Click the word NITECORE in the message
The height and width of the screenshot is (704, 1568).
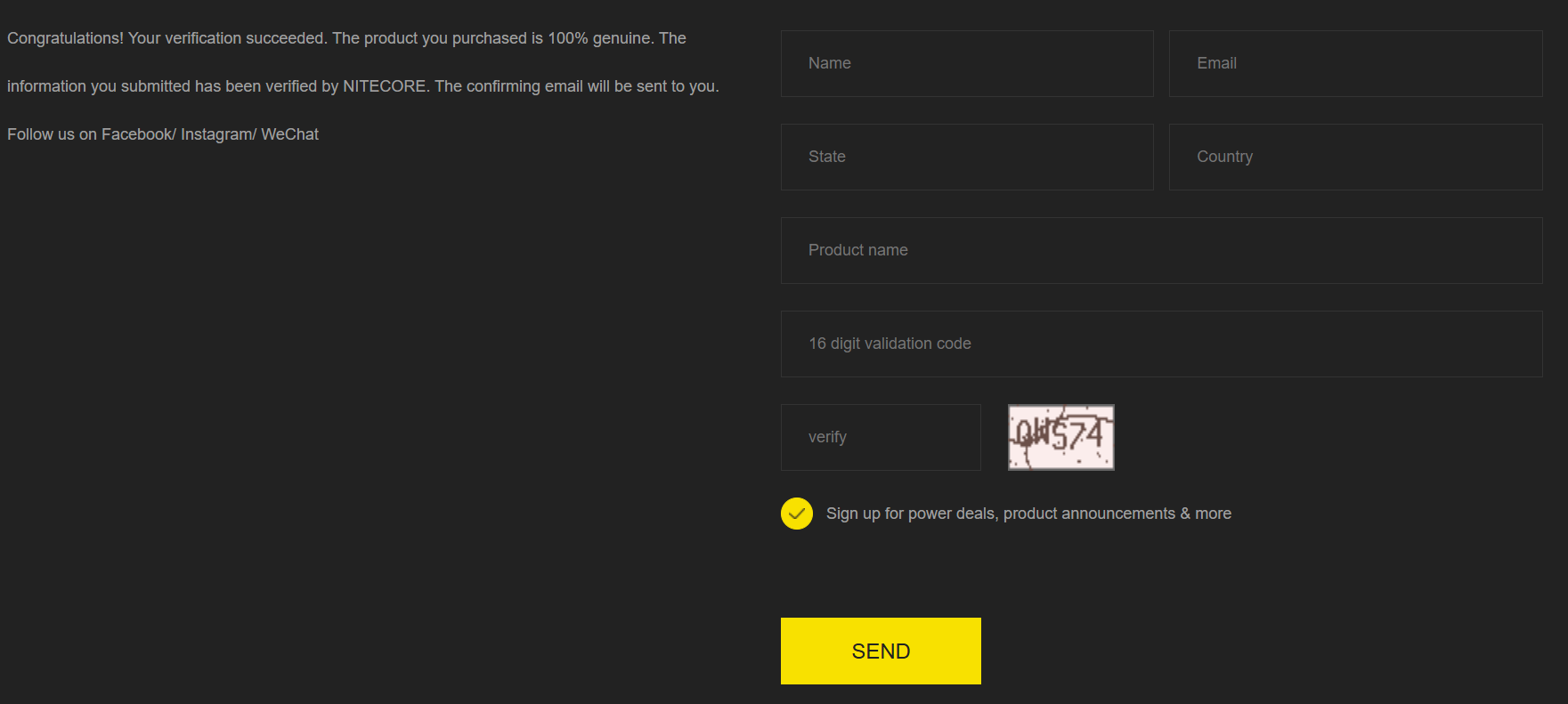point(384,86)
